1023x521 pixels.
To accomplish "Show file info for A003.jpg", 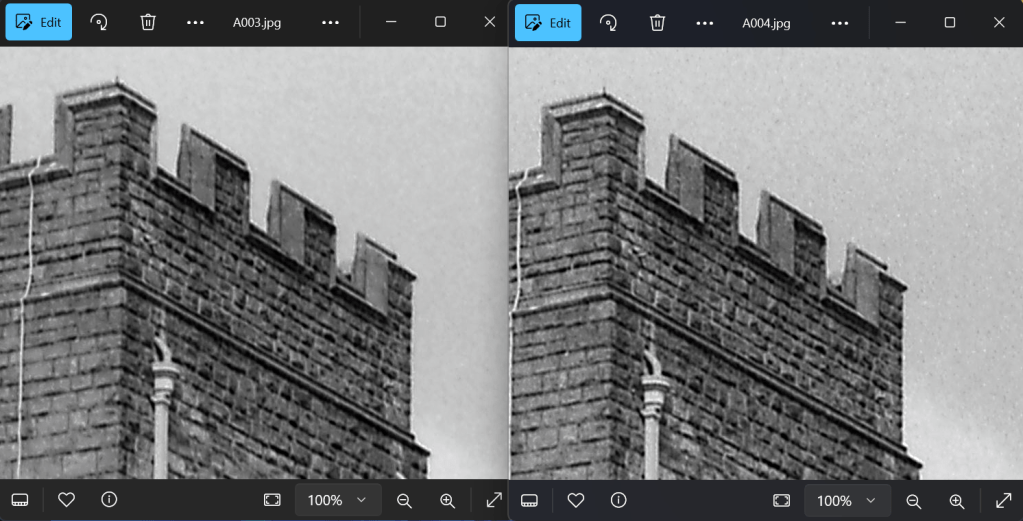I will tap(110, 500).
